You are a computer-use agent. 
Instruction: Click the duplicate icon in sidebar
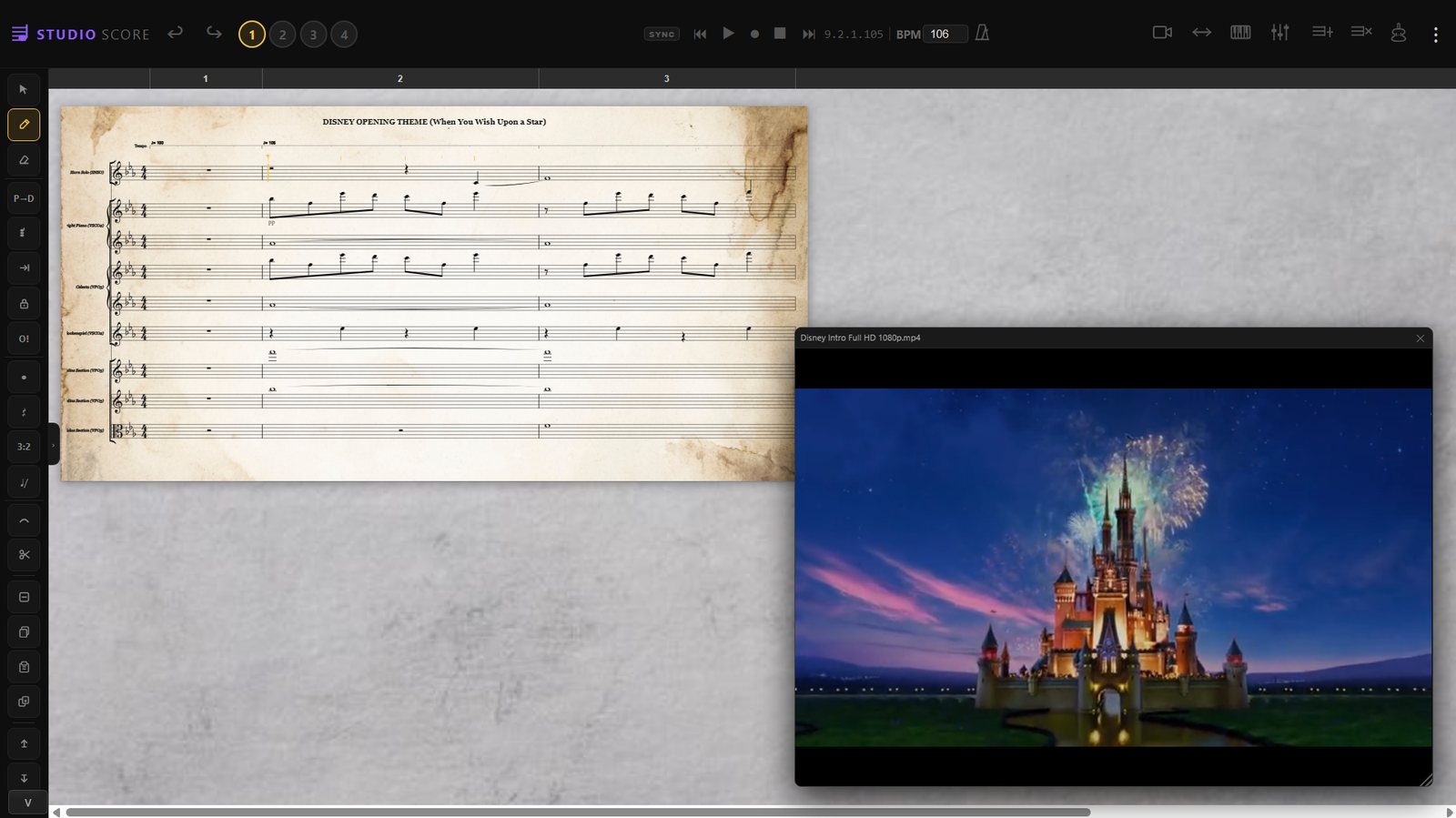point(24,702)
